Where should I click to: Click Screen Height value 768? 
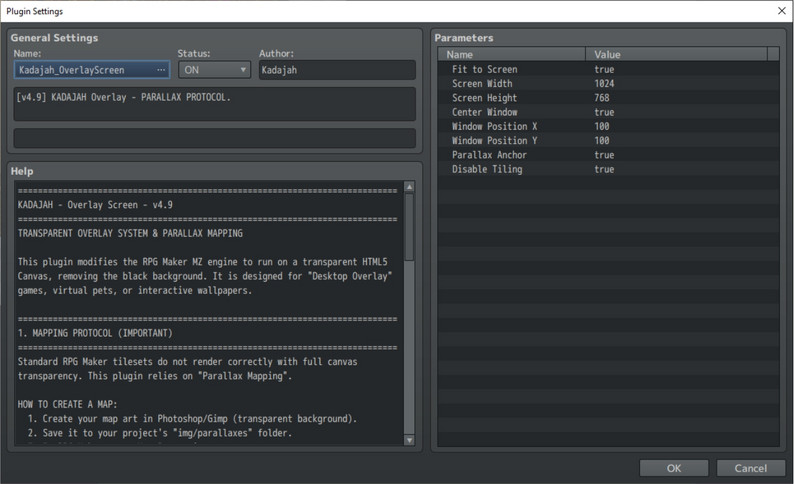[x=602, y=98]
